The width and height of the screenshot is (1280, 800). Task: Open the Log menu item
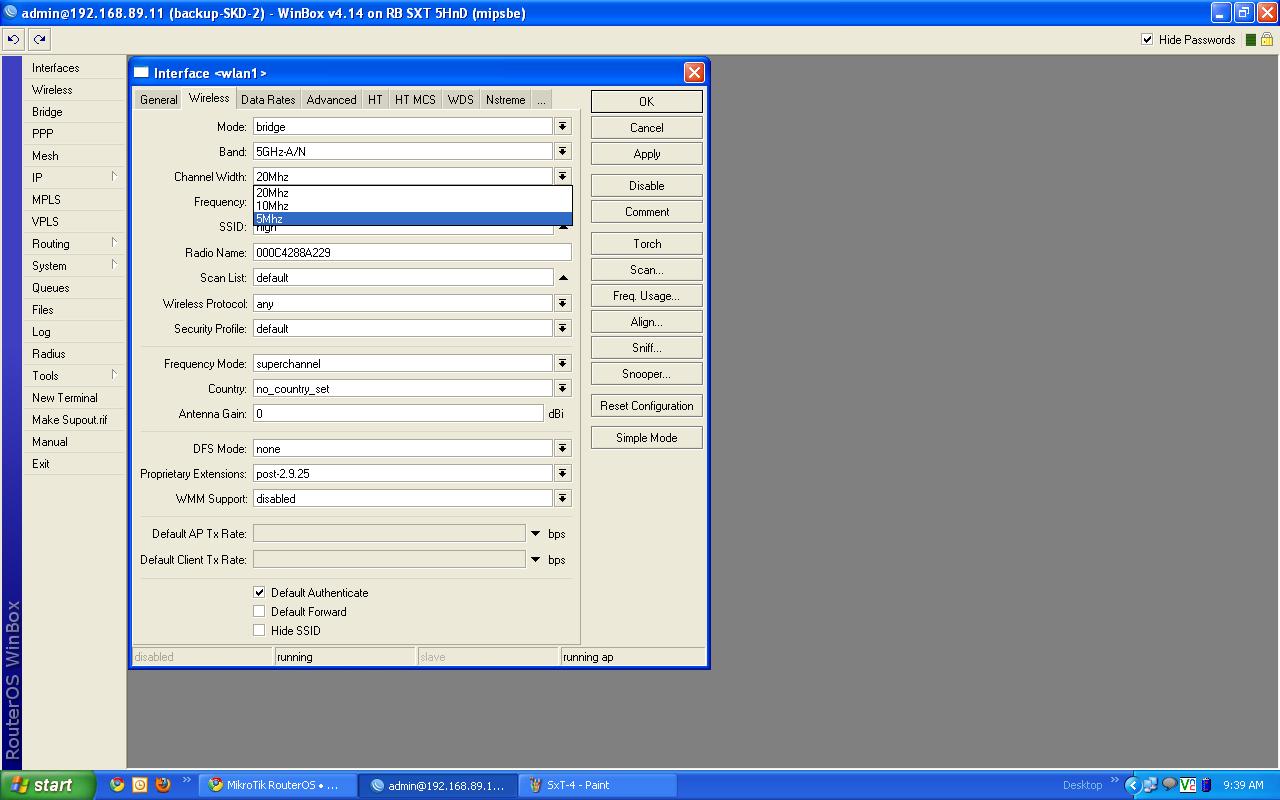tap(74, 332)
